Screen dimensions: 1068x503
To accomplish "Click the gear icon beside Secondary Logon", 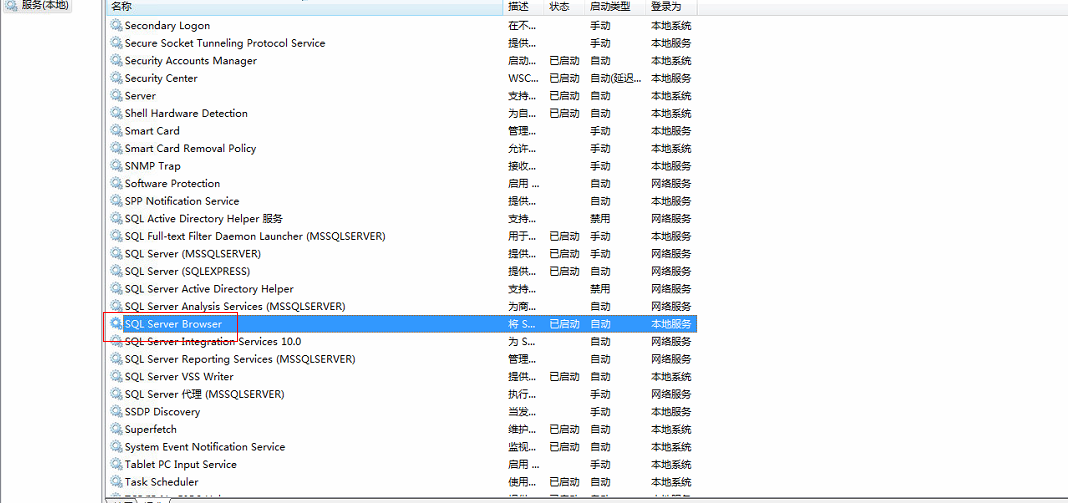I will pyautogui.click(x=116, y=25).
